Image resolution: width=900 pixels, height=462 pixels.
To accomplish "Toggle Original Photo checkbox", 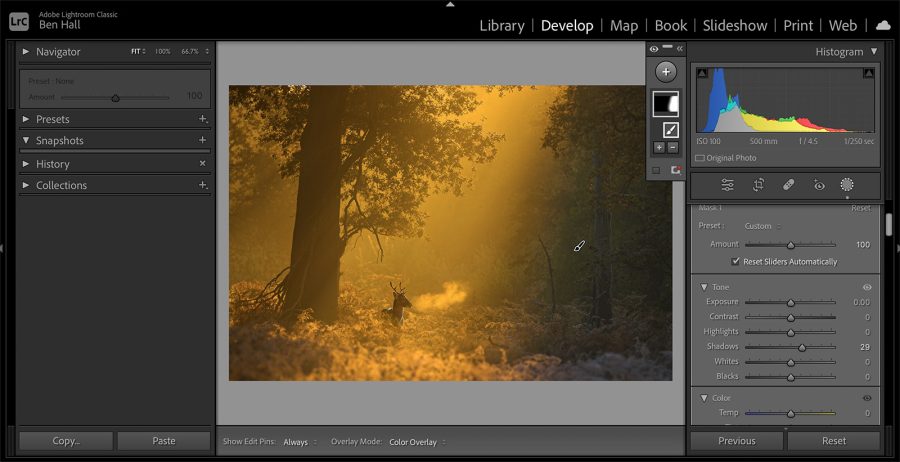I will pos(700,158).
